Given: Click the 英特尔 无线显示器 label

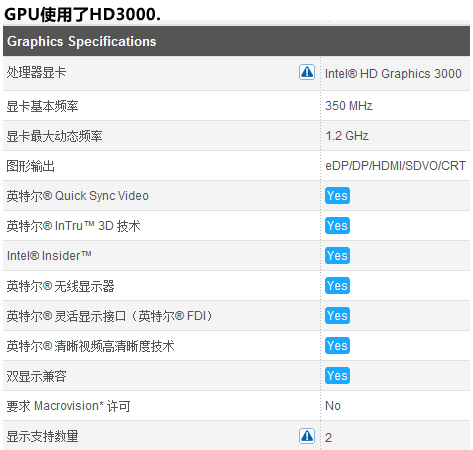Looking at the screenshot, I should coord(60,286).
